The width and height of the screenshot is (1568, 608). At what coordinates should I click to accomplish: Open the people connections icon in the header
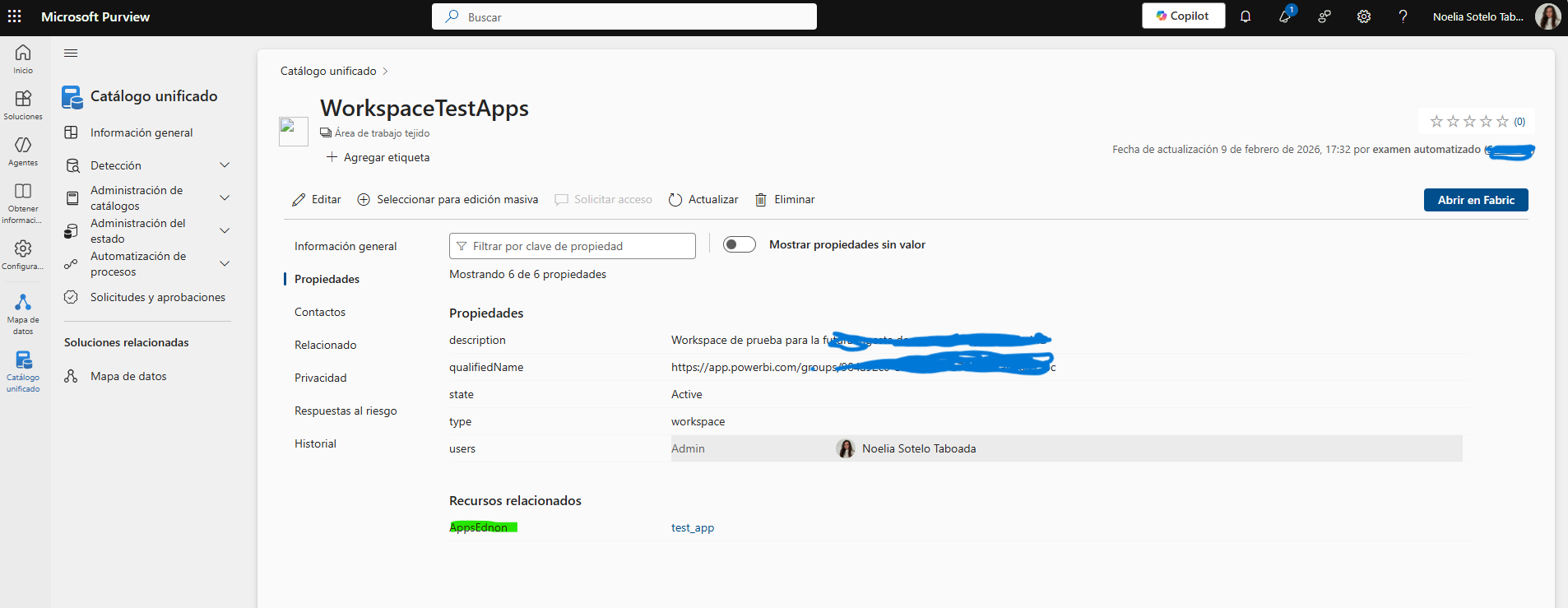[1324, 16]
